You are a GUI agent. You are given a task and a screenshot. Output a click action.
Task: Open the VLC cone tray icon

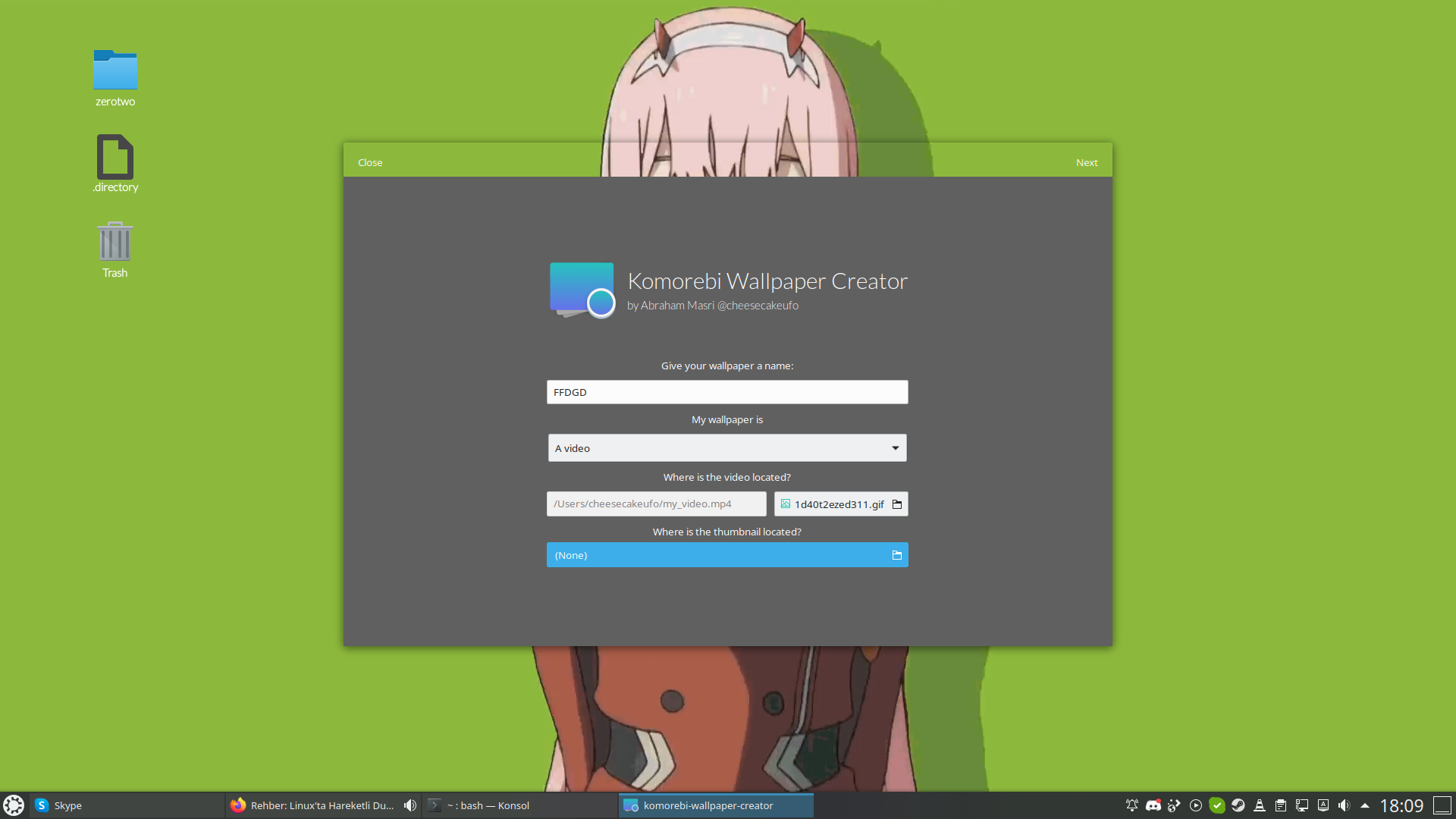(x=1259, y=805)
